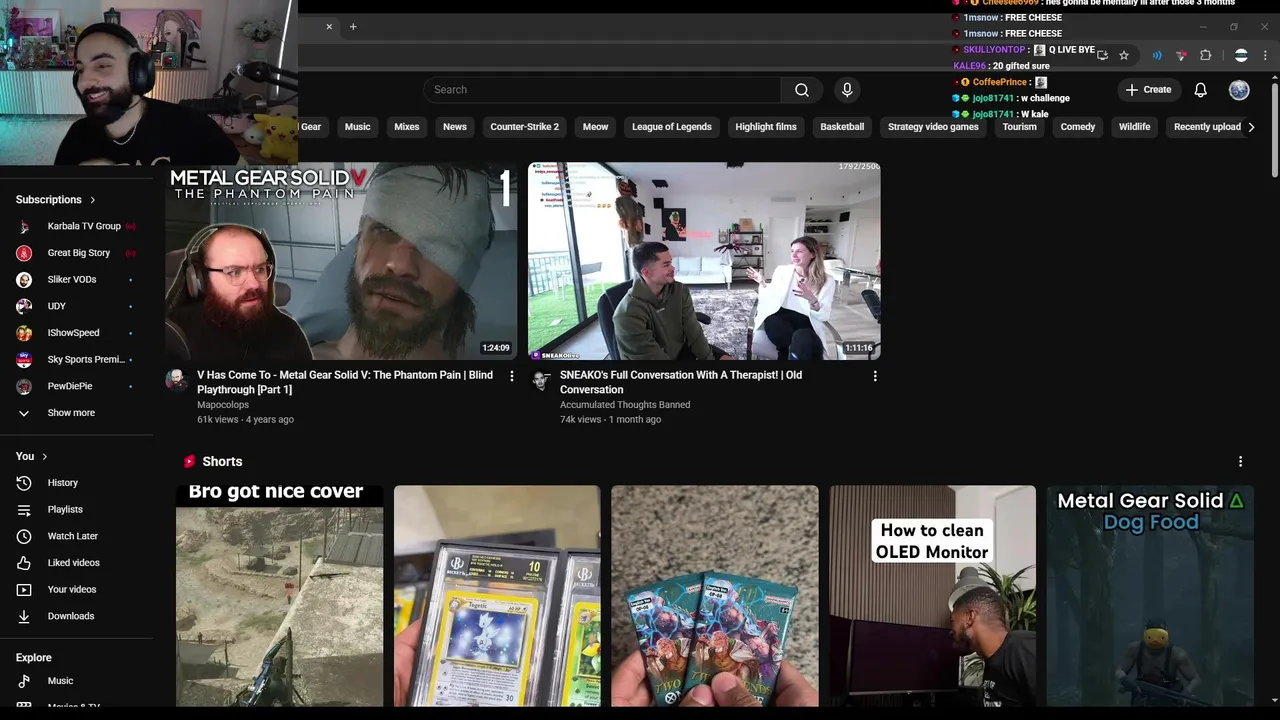Open the Shorts section heading
The height and width of the screenshot is (720, 1280).
tap(222, 461)
